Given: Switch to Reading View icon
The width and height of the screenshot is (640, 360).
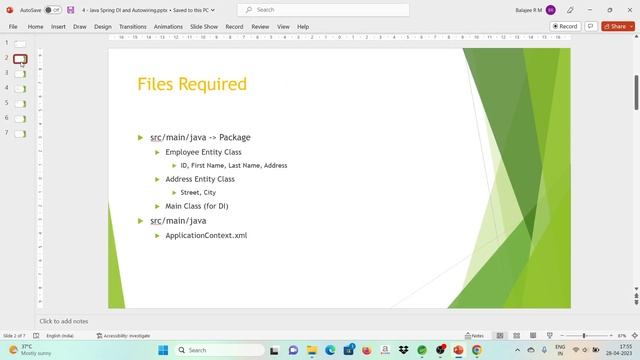Looking at the screenshot, I should pyautogui.click(x=533, y=336).
